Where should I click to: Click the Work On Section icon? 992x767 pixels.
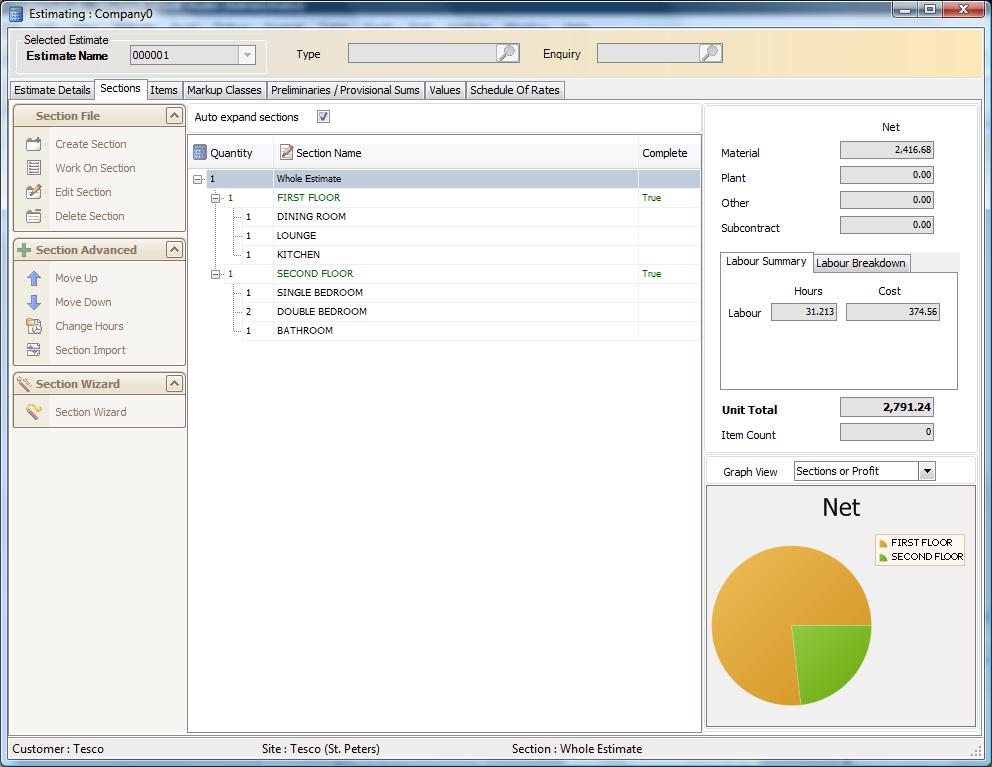click(34, 167)
